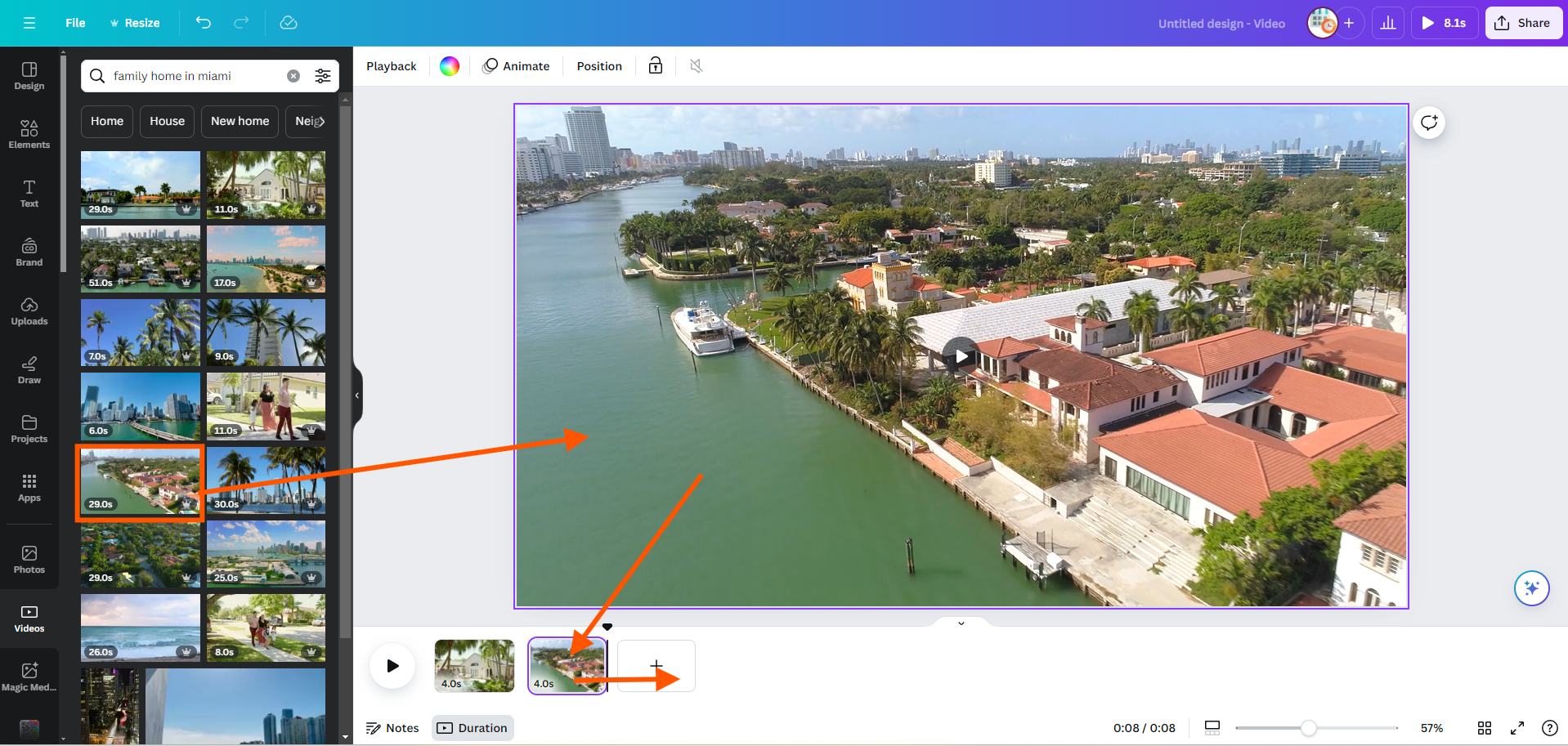Open the Uploads panel
The image size is (1568, 746).
pyautogui.click(x=29, y=310)
